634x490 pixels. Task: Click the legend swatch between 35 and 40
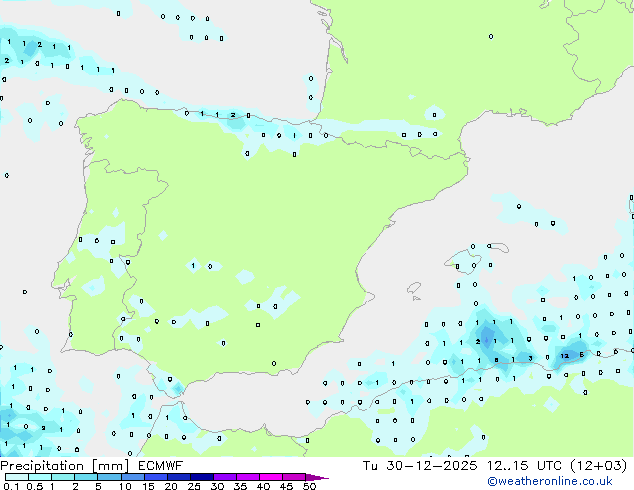pos(247,477)
